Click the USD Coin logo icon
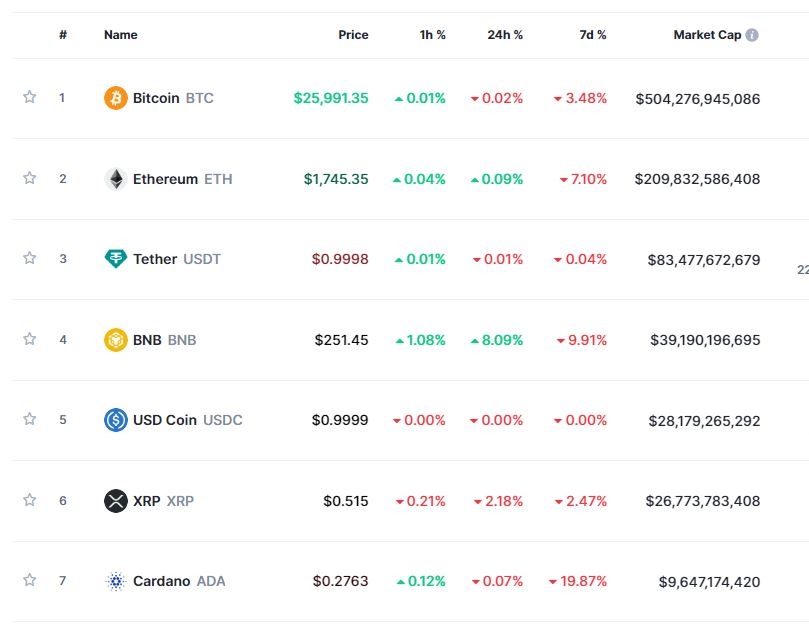Image resolution: width=809 pixels, height=627 pixels. click(116, 420)
